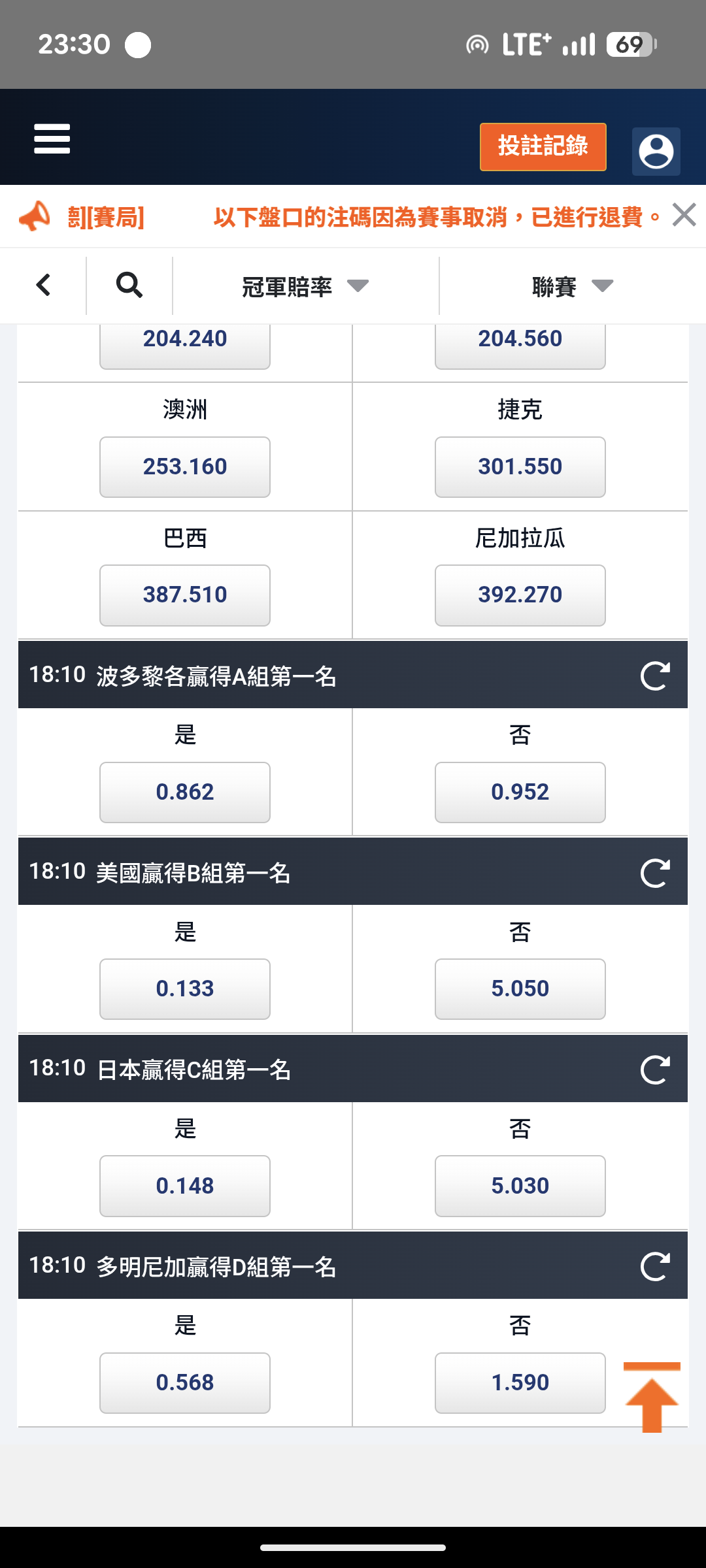Pick 巴西 odds 387.510
Image resolution: width=706 pixels, height=1568 pixels.
[x=185, y=595]
